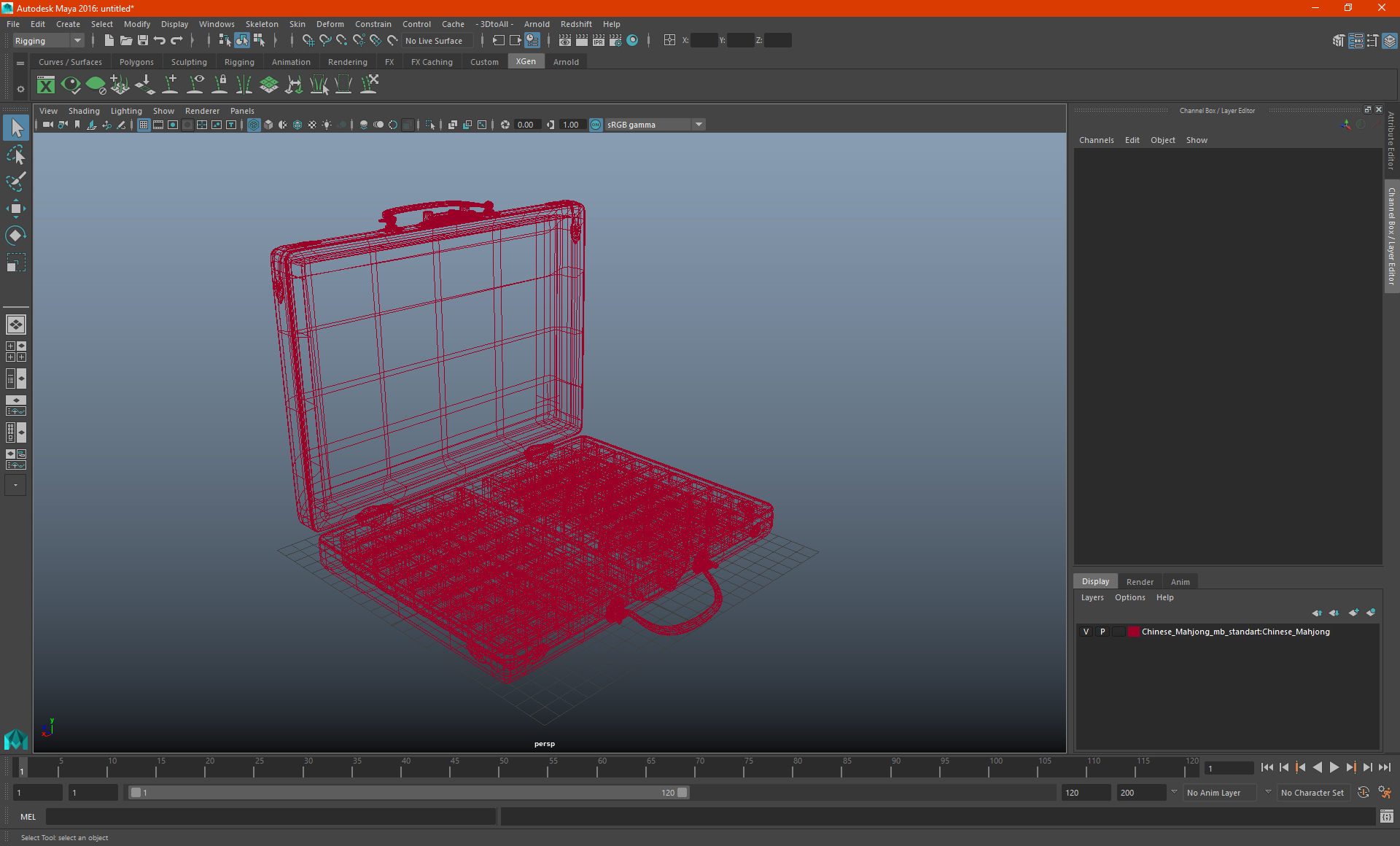
Task: Choose the Rotate tool in toolbox
Action: tap(16, 235)
